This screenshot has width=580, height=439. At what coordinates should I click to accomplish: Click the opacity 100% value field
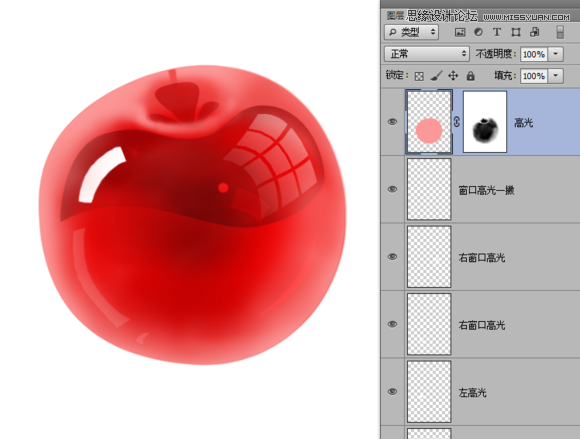tap(534, 54)
